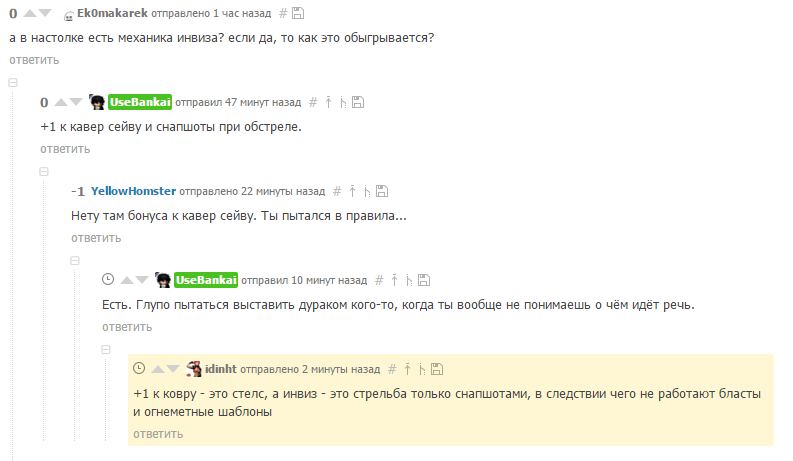Collapse replies under YellowHomster's comment
Screen dimensions: 793x461
75,261
